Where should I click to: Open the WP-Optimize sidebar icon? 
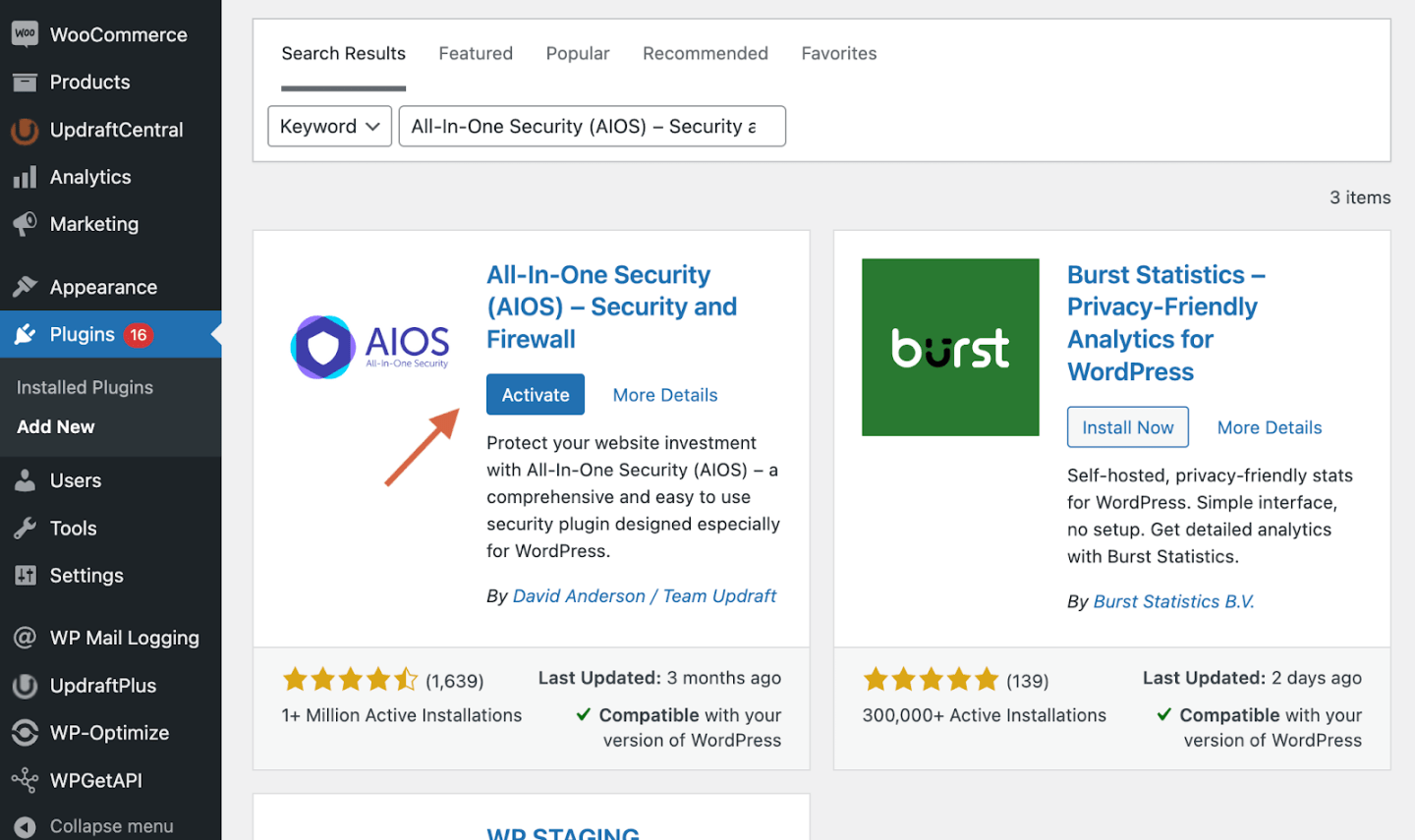(24, 732)
